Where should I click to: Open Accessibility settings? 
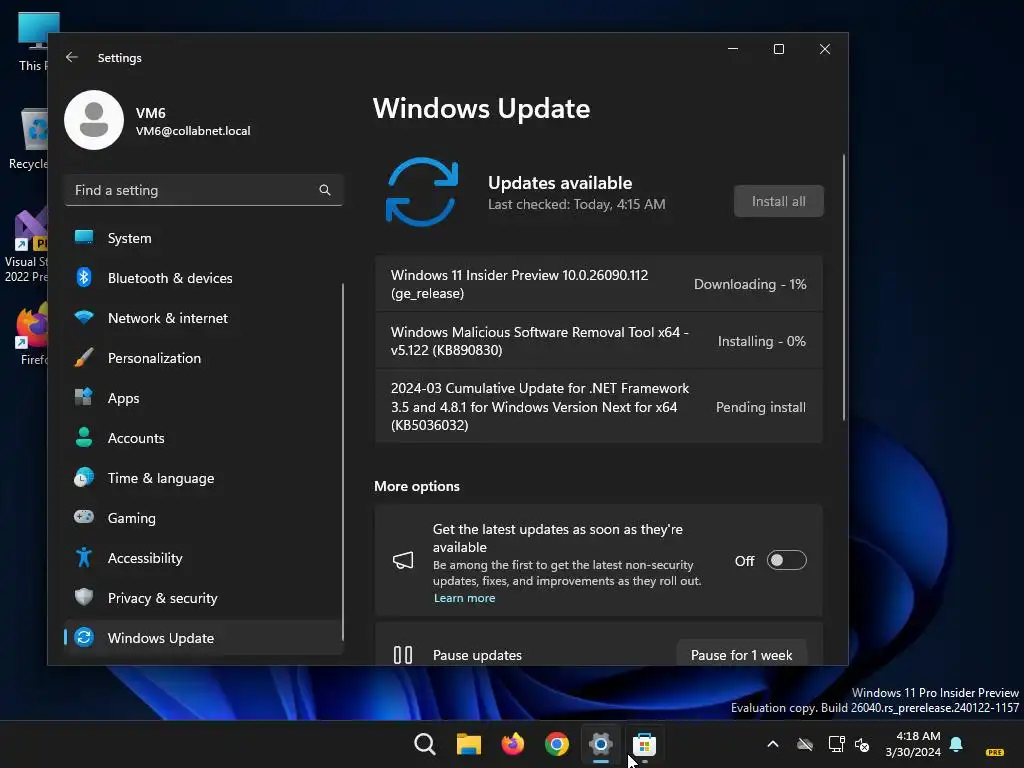pyautogui.click(x=204, y=558)
